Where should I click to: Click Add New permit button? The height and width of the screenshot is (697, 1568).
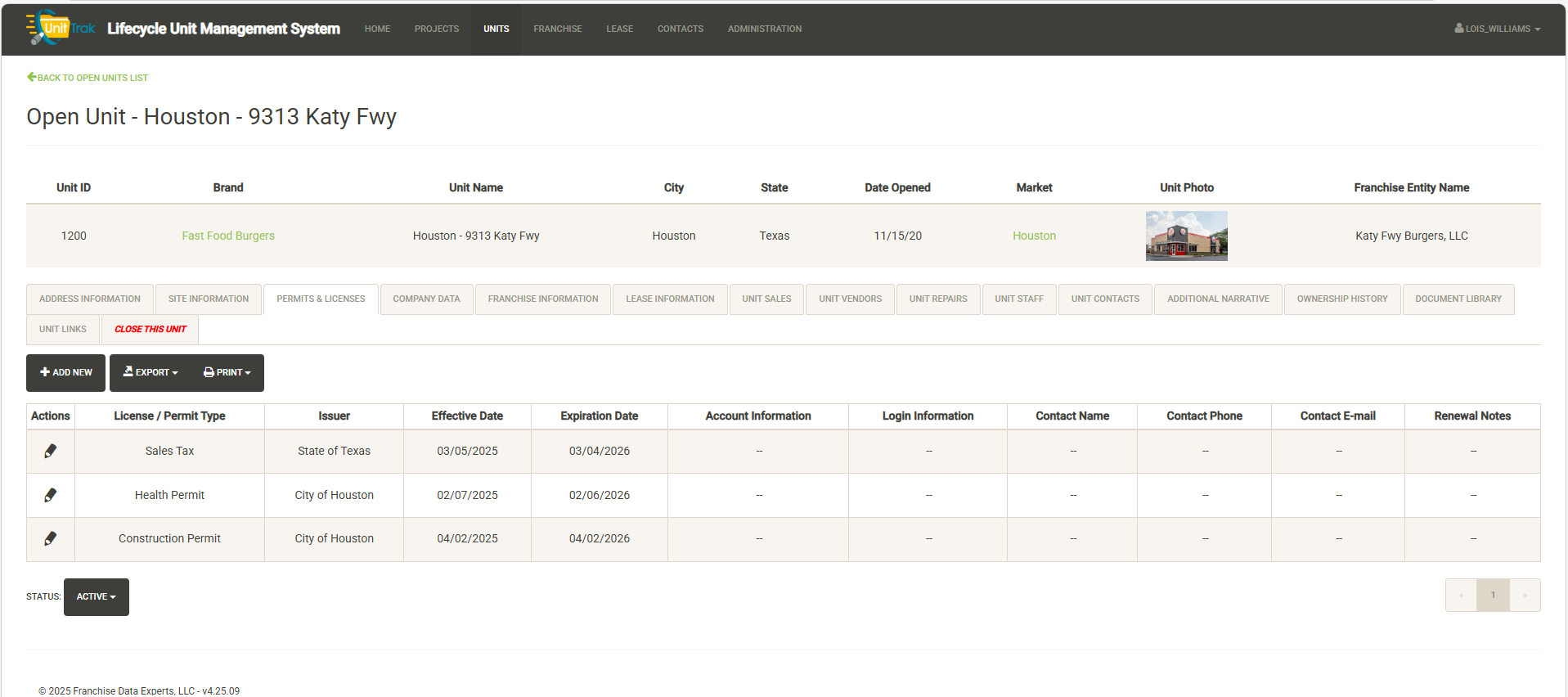[65, 372]
